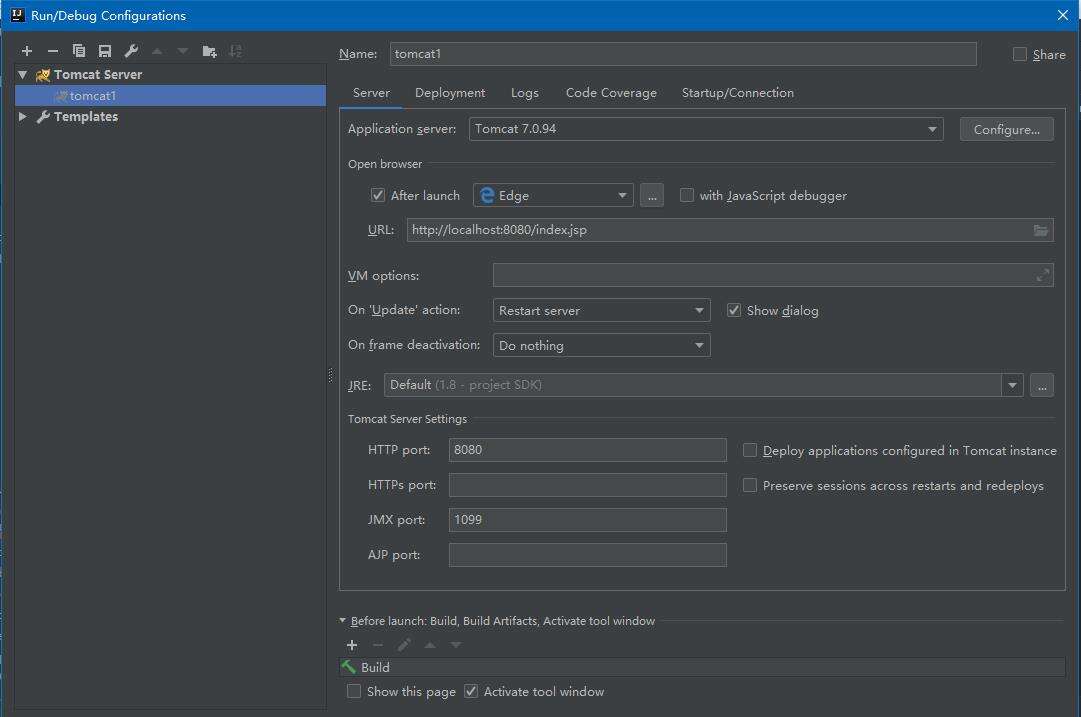
Task: Remove the before-launch task with minus icon
Action: tap(377, 645)
